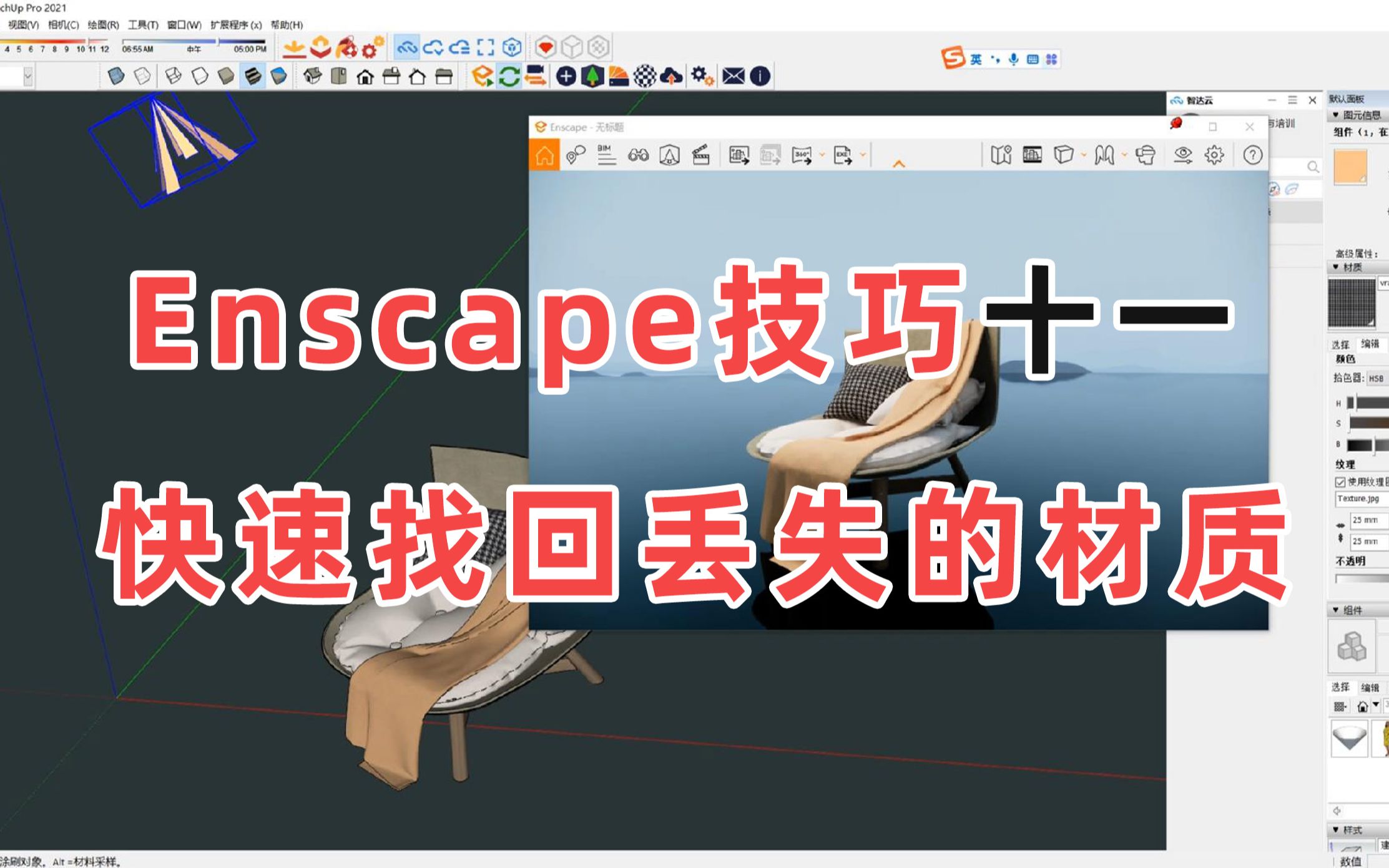
Task: Open the 扩展程序 extensions menu
Action: tap(235, 25)
